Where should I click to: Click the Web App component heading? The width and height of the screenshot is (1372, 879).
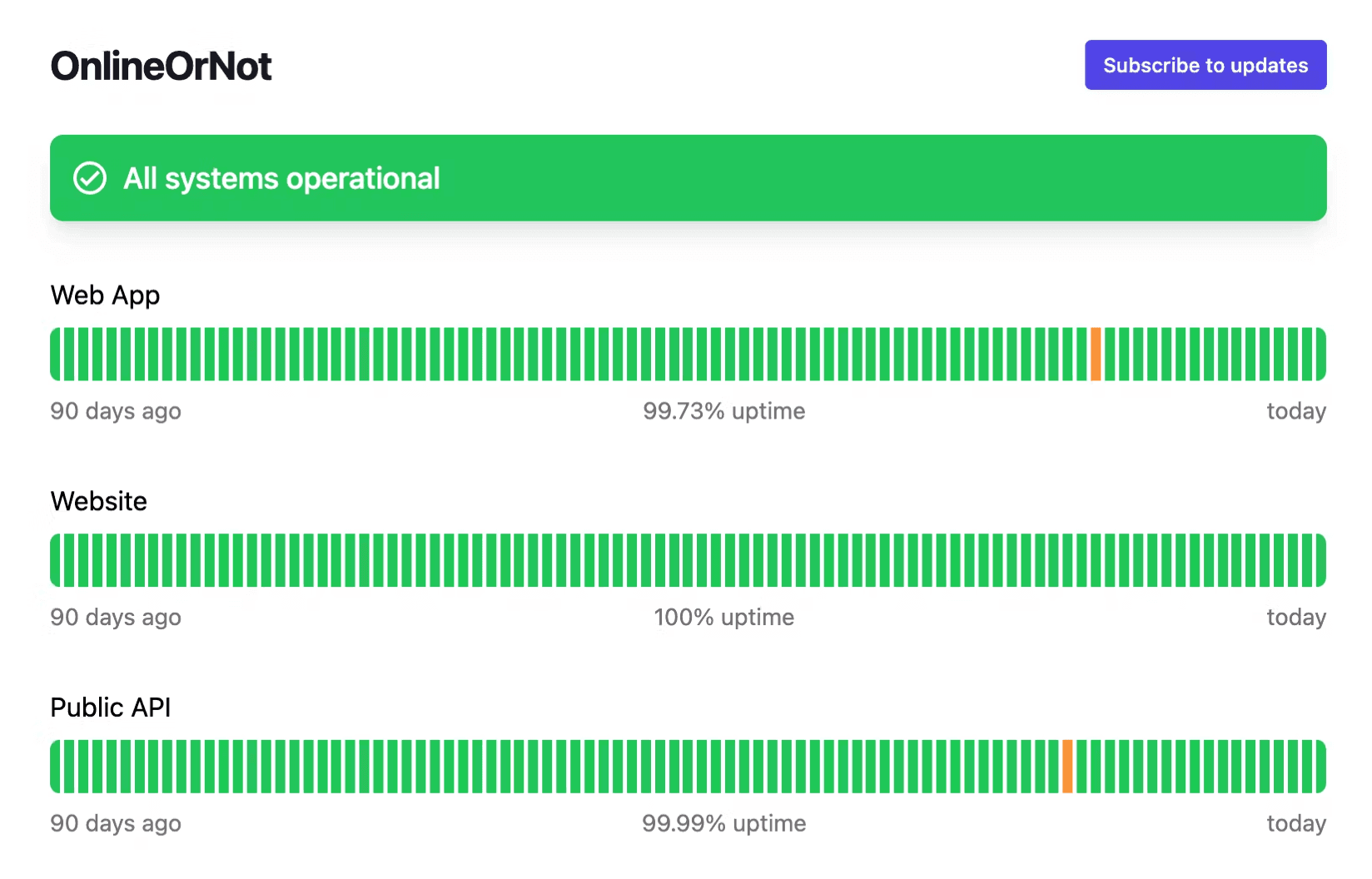[x=105, y=295]
